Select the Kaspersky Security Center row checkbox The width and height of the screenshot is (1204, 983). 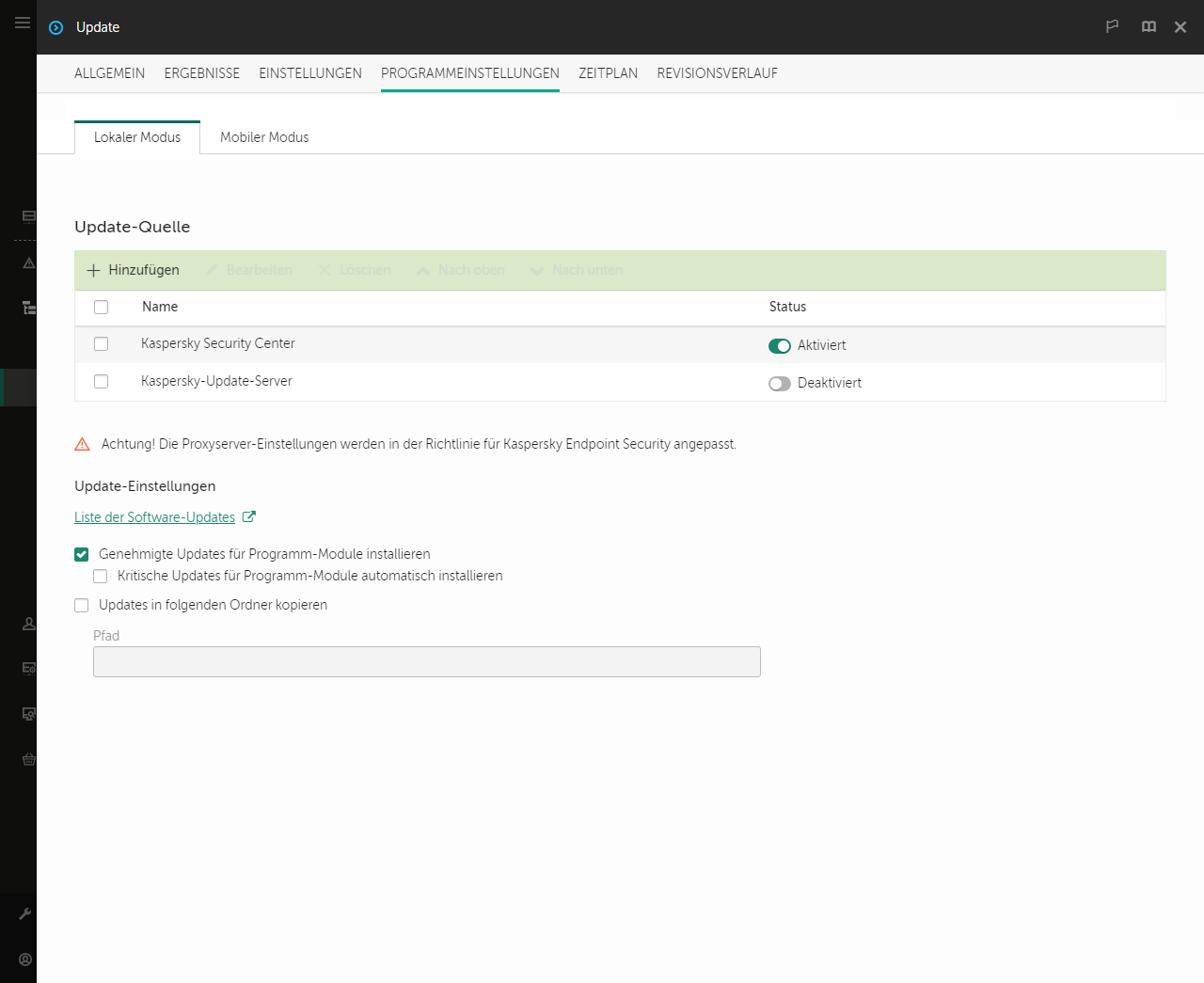102,344
